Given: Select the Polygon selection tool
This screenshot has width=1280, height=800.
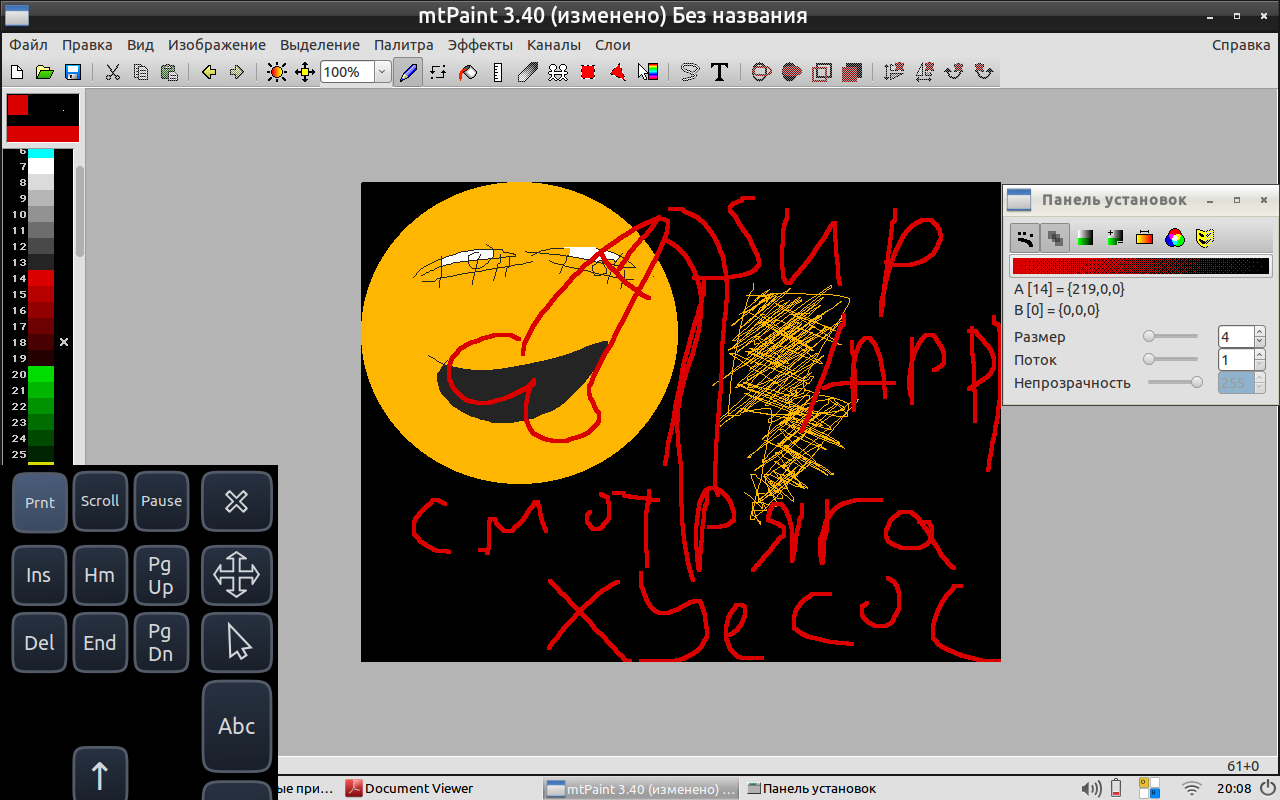Looking at the screenshot, I should 618,72.
